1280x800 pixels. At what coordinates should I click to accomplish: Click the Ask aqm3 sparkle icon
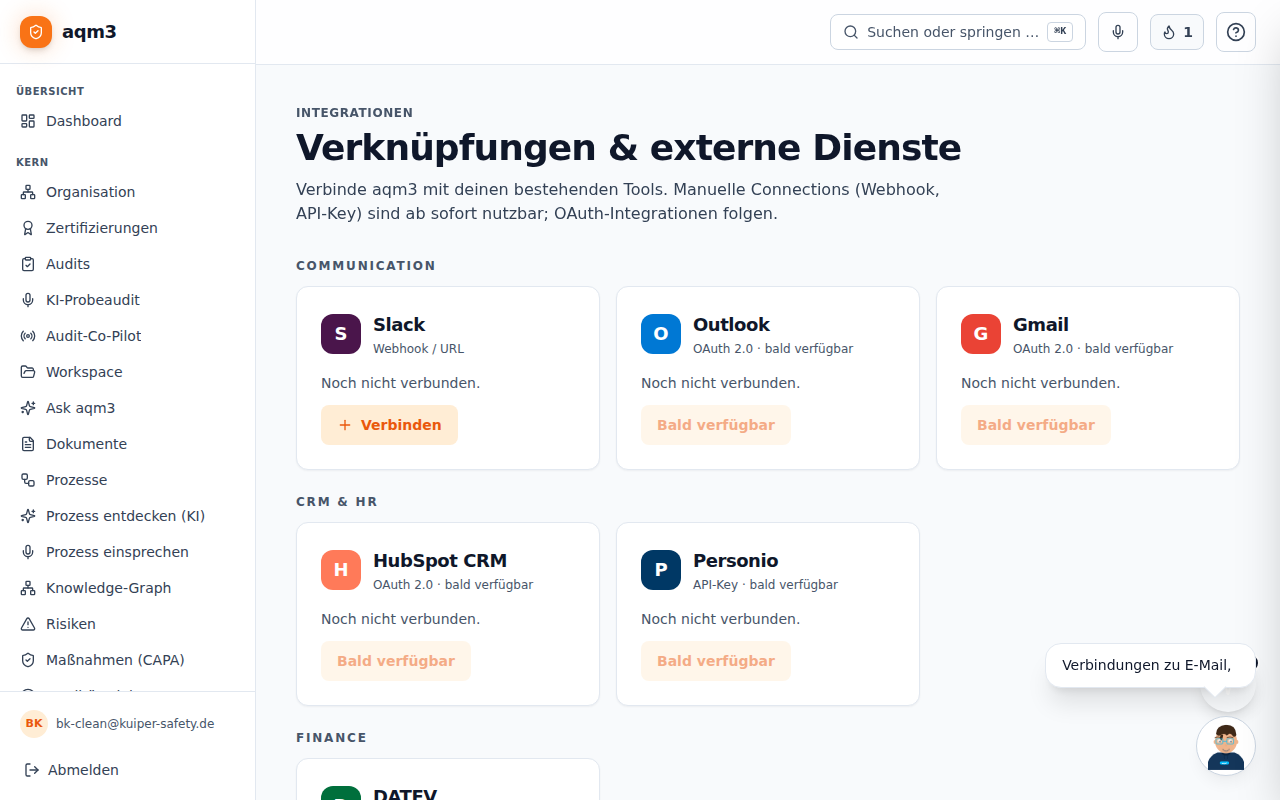[28, 408]
